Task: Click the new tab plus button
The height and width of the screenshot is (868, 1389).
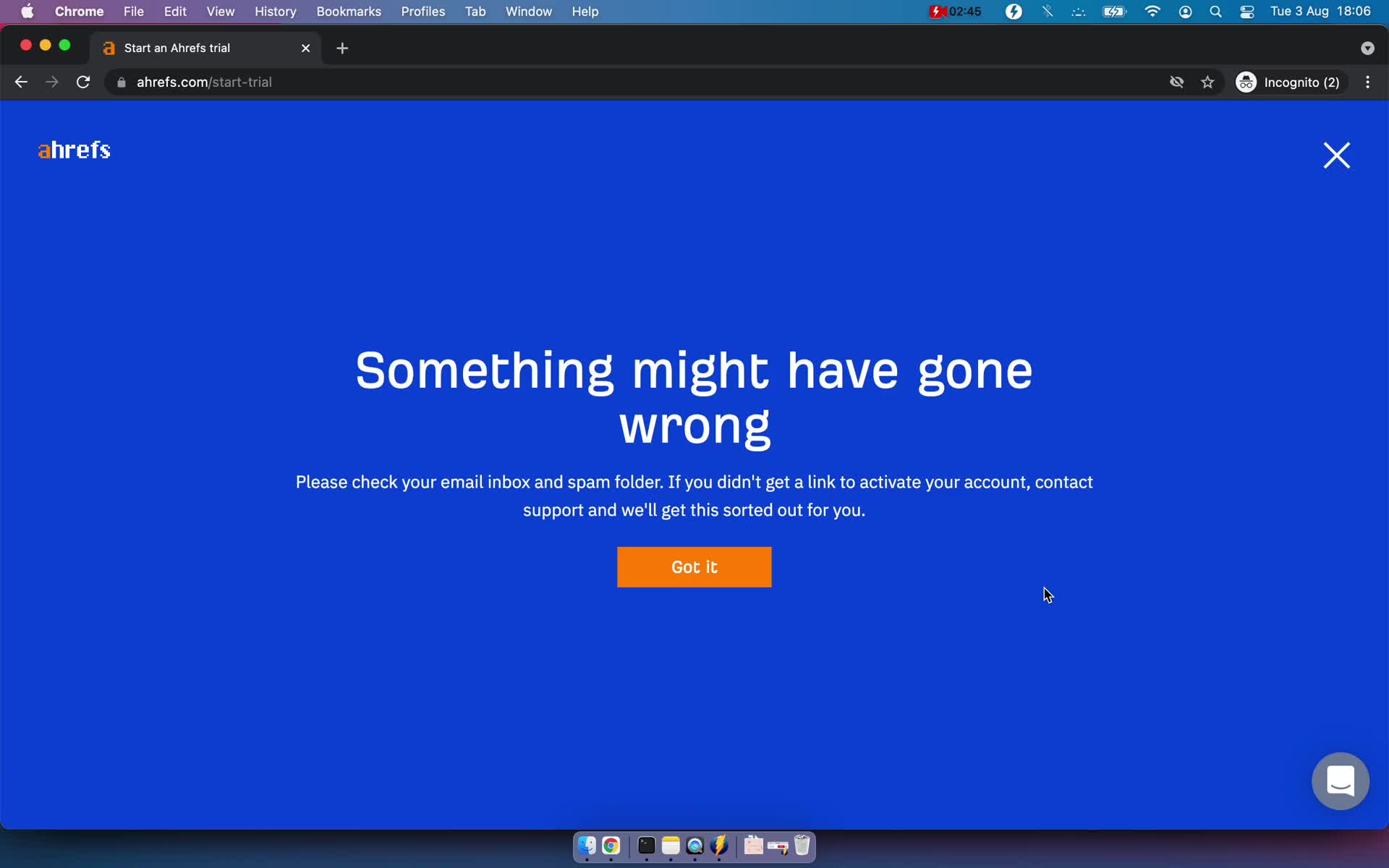Action: [343, 47]
